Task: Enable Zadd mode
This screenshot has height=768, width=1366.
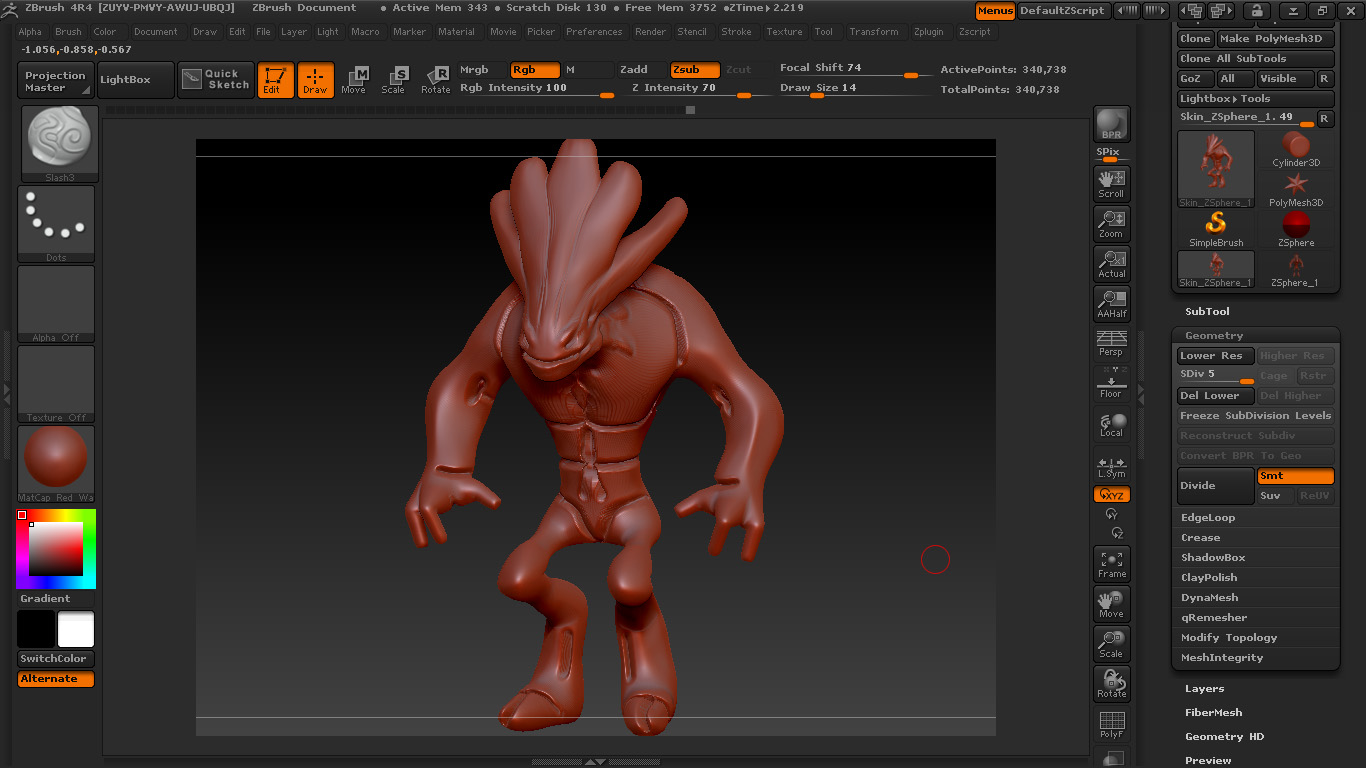Action: click(x=641, y=70)
